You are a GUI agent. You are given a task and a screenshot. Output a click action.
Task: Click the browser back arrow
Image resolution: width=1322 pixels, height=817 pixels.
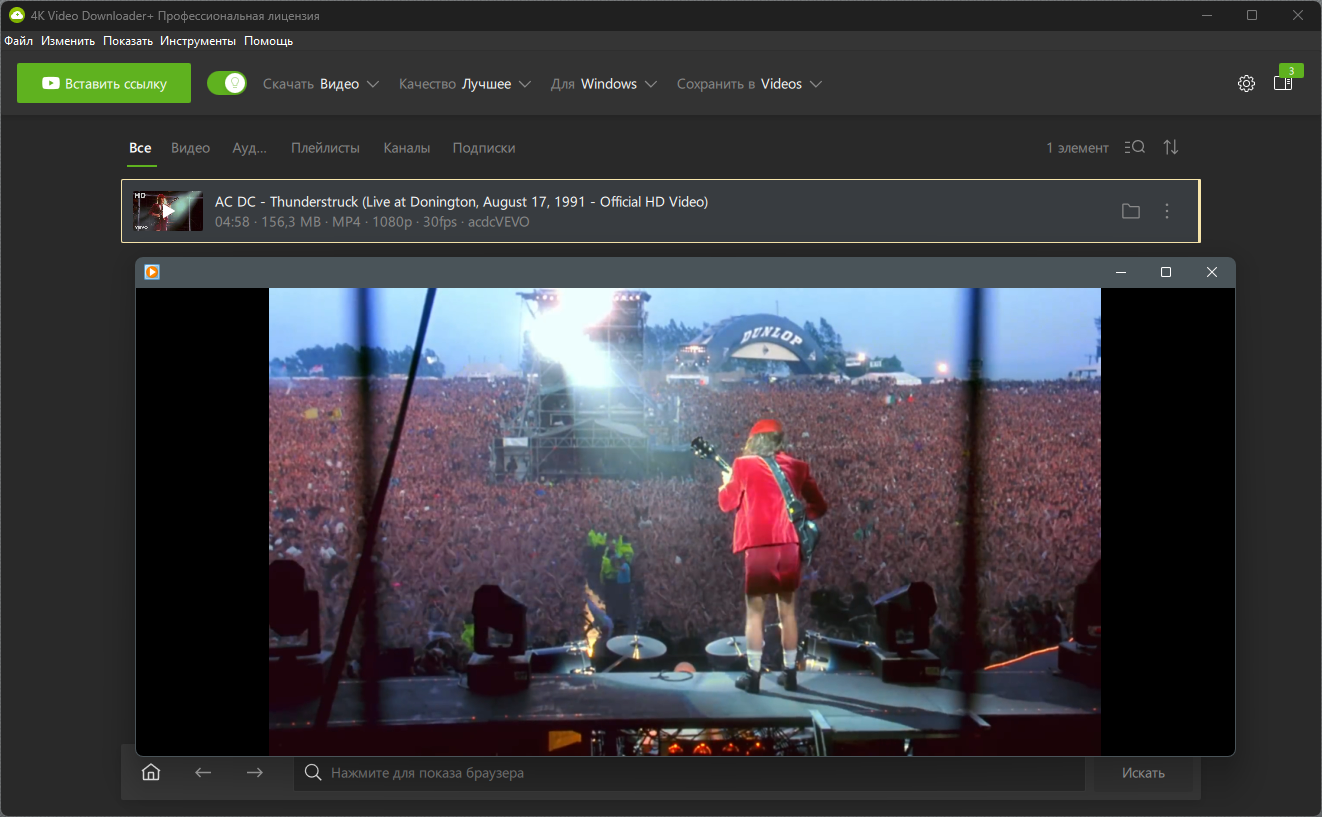pyautogui.click(x=203, y=772)
